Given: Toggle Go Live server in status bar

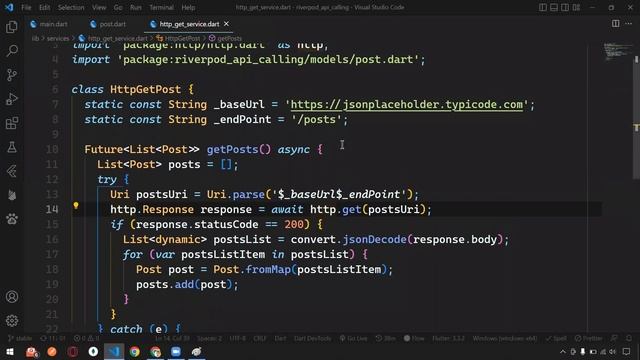Looking at the screenshot, I should pos(353,338).
